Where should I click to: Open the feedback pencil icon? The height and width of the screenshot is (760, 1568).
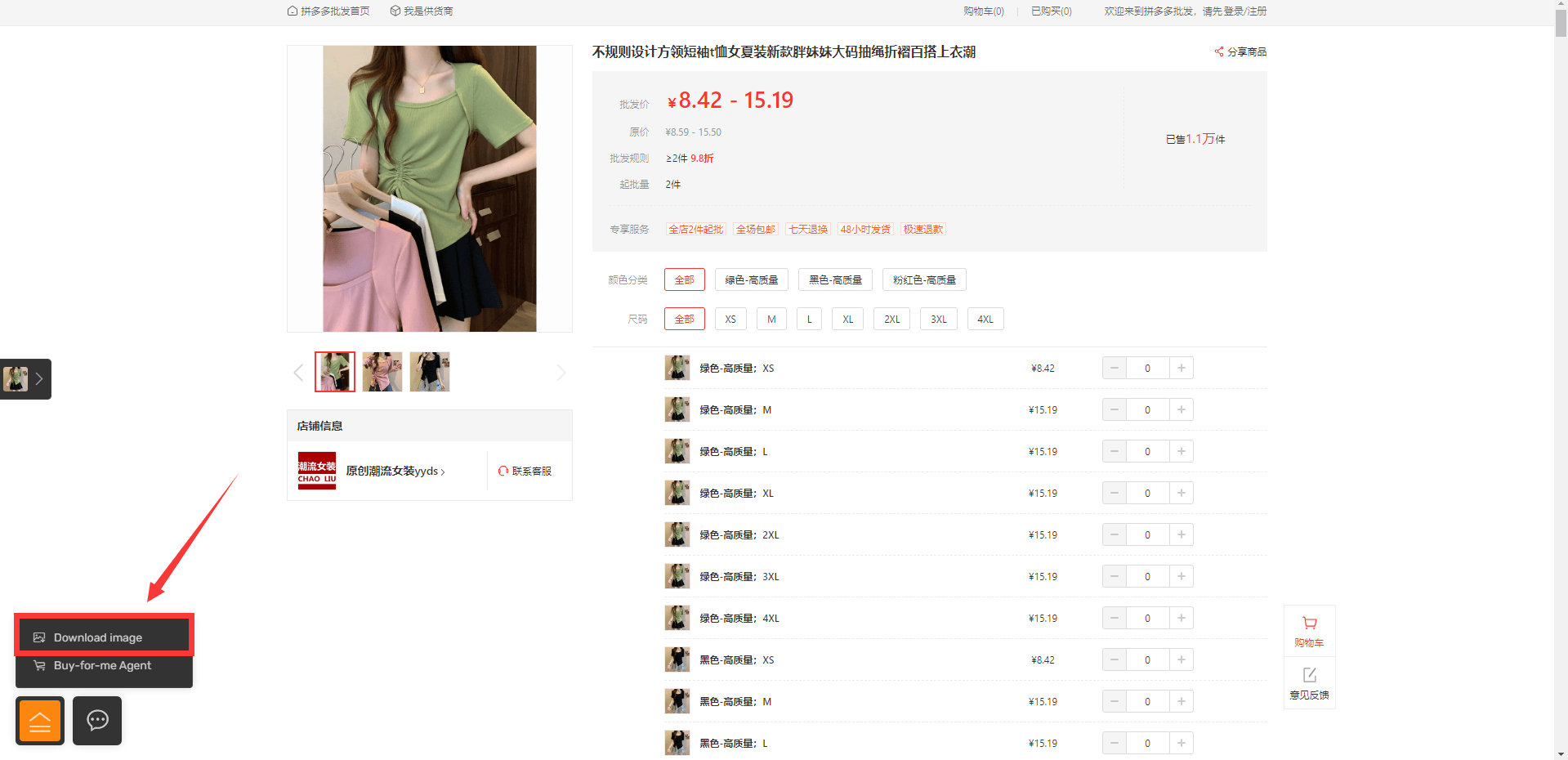(x=1309, y=675)
